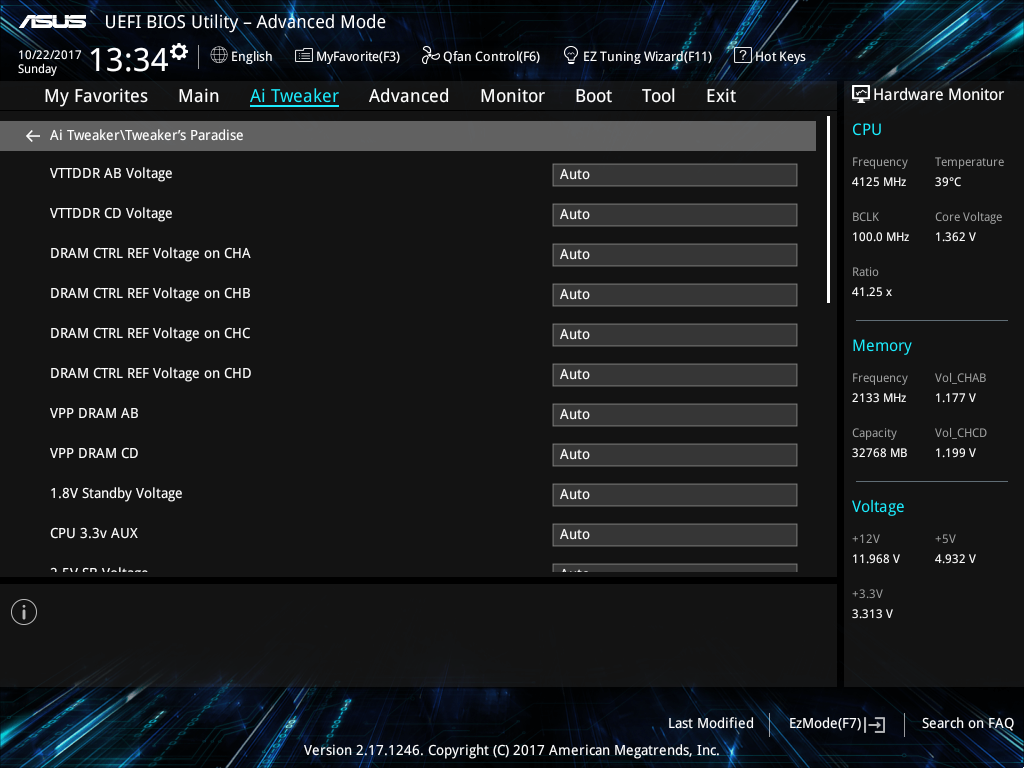Select the Exit tab
The height and width of the screenshot is (768, 1024).
[721, 96]
